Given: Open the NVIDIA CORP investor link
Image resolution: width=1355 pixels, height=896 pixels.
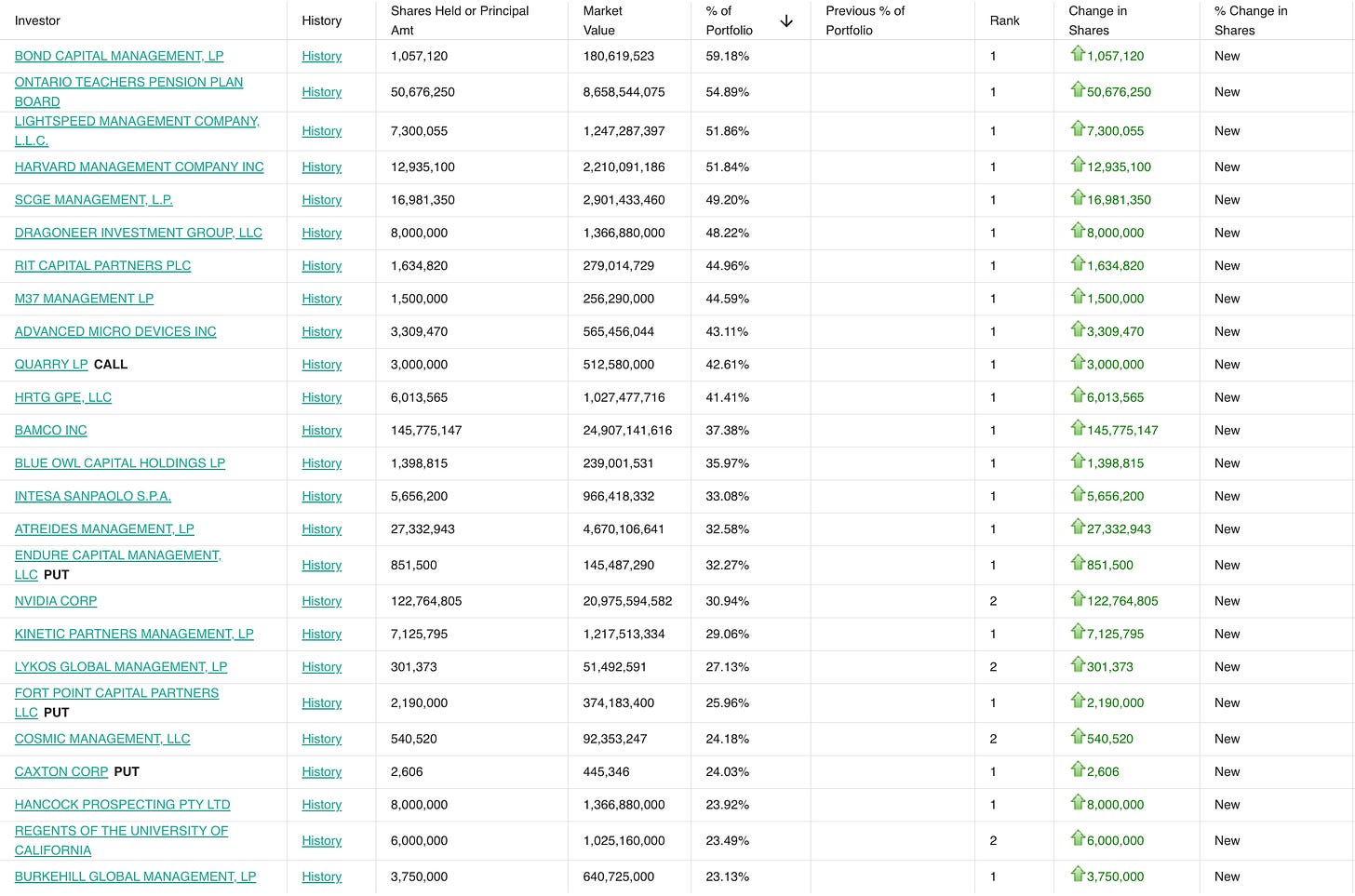Looking at the screenshot, I should pyautogui.click(x=56, y=601).
